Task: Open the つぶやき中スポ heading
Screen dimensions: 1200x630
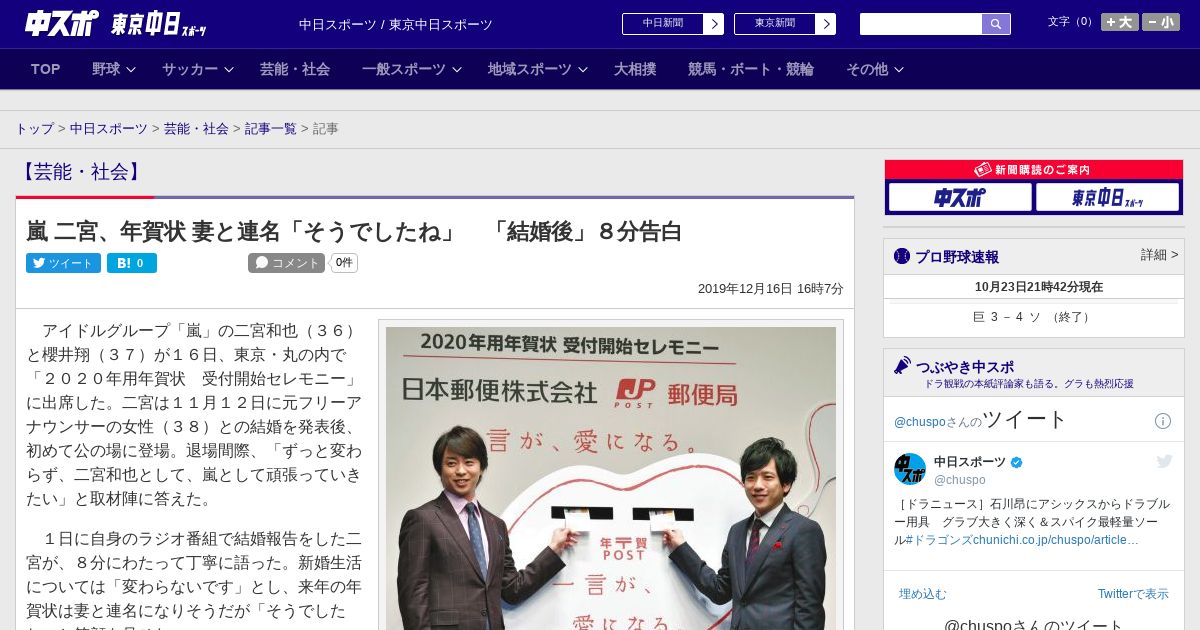Action: (x=964, y=367)
